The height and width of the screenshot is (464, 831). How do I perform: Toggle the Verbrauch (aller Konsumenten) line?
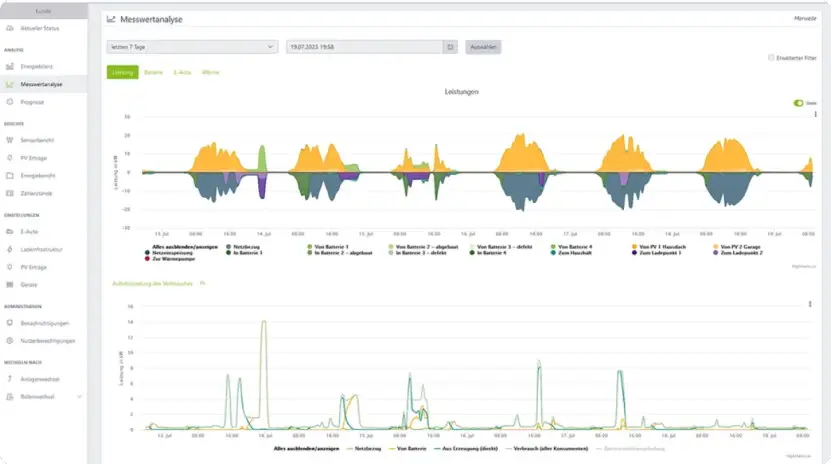547,449
